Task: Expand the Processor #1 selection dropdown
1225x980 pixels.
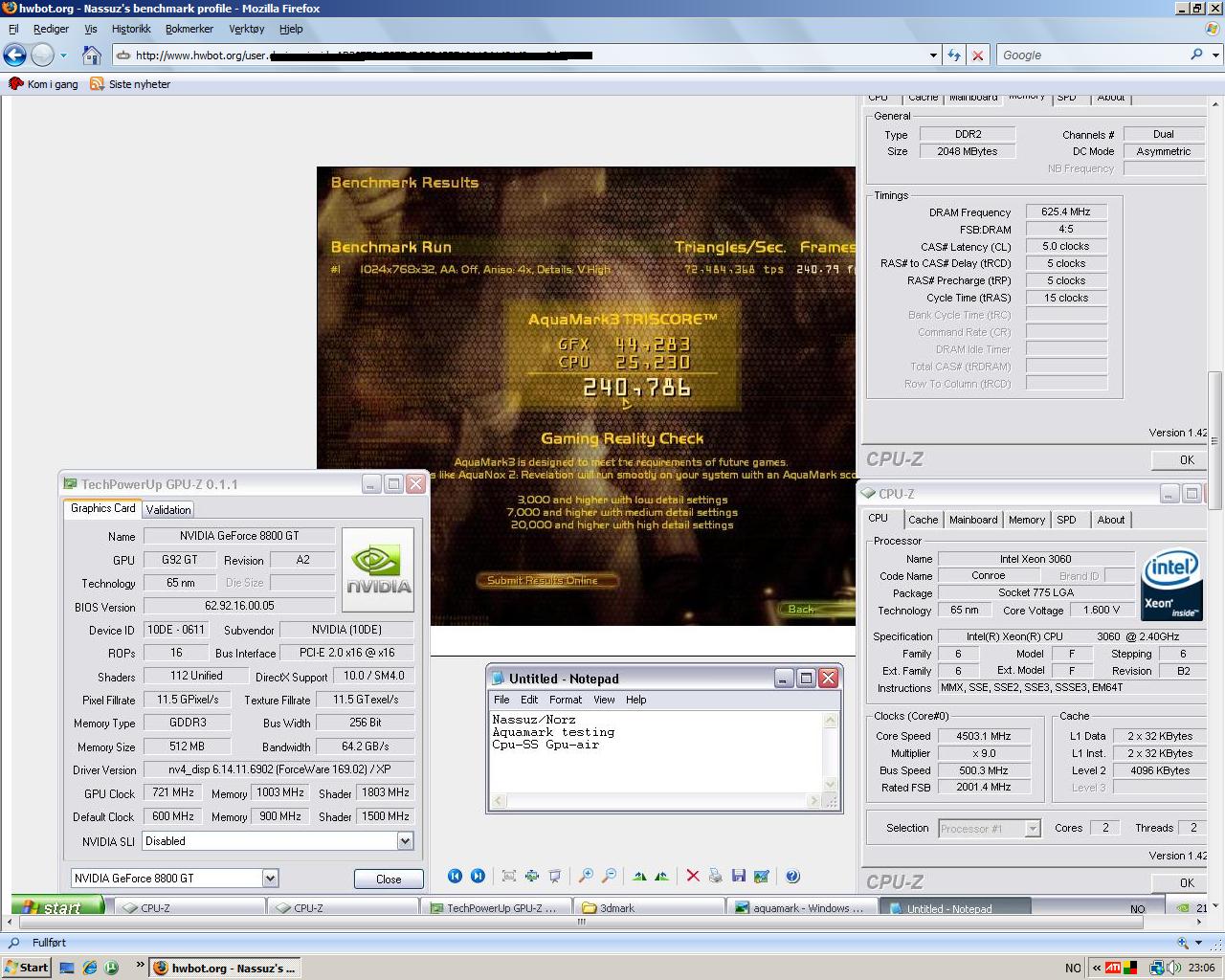Action: pos(1033,829)
